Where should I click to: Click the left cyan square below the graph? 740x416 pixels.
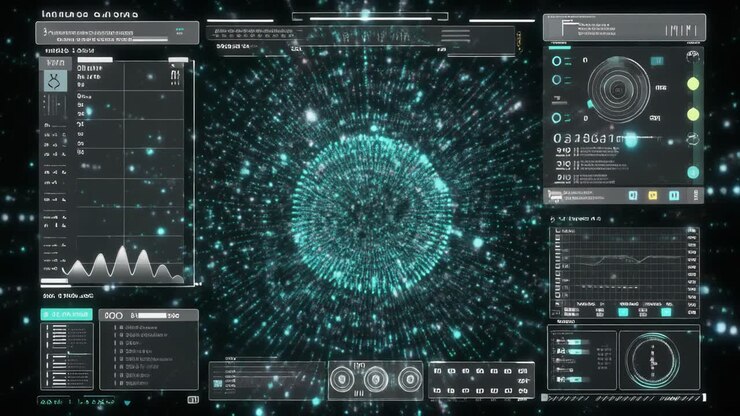coord(623,312)
